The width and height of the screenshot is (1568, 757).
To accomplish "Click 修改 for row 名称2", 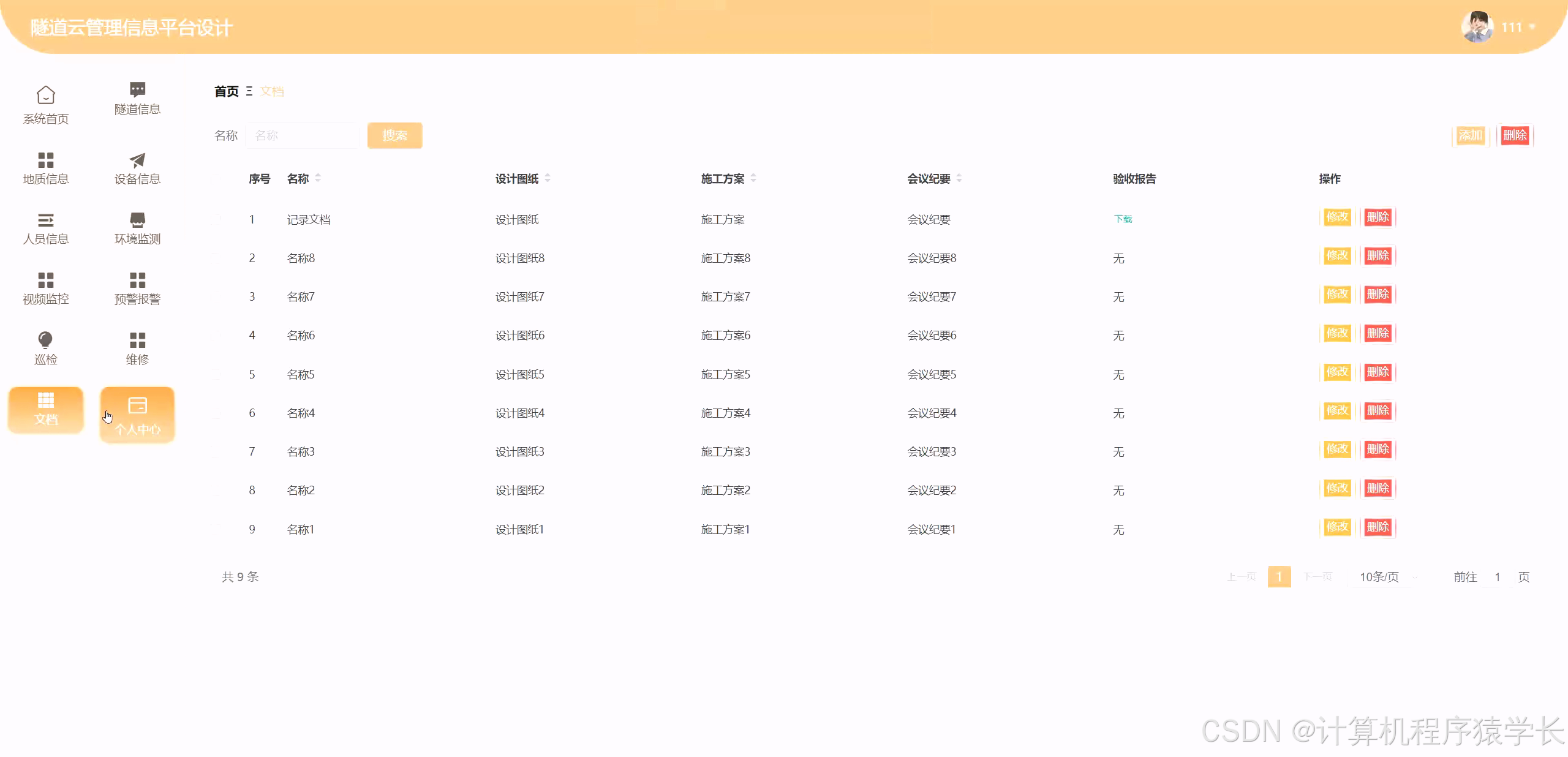I will point(1336,488).
